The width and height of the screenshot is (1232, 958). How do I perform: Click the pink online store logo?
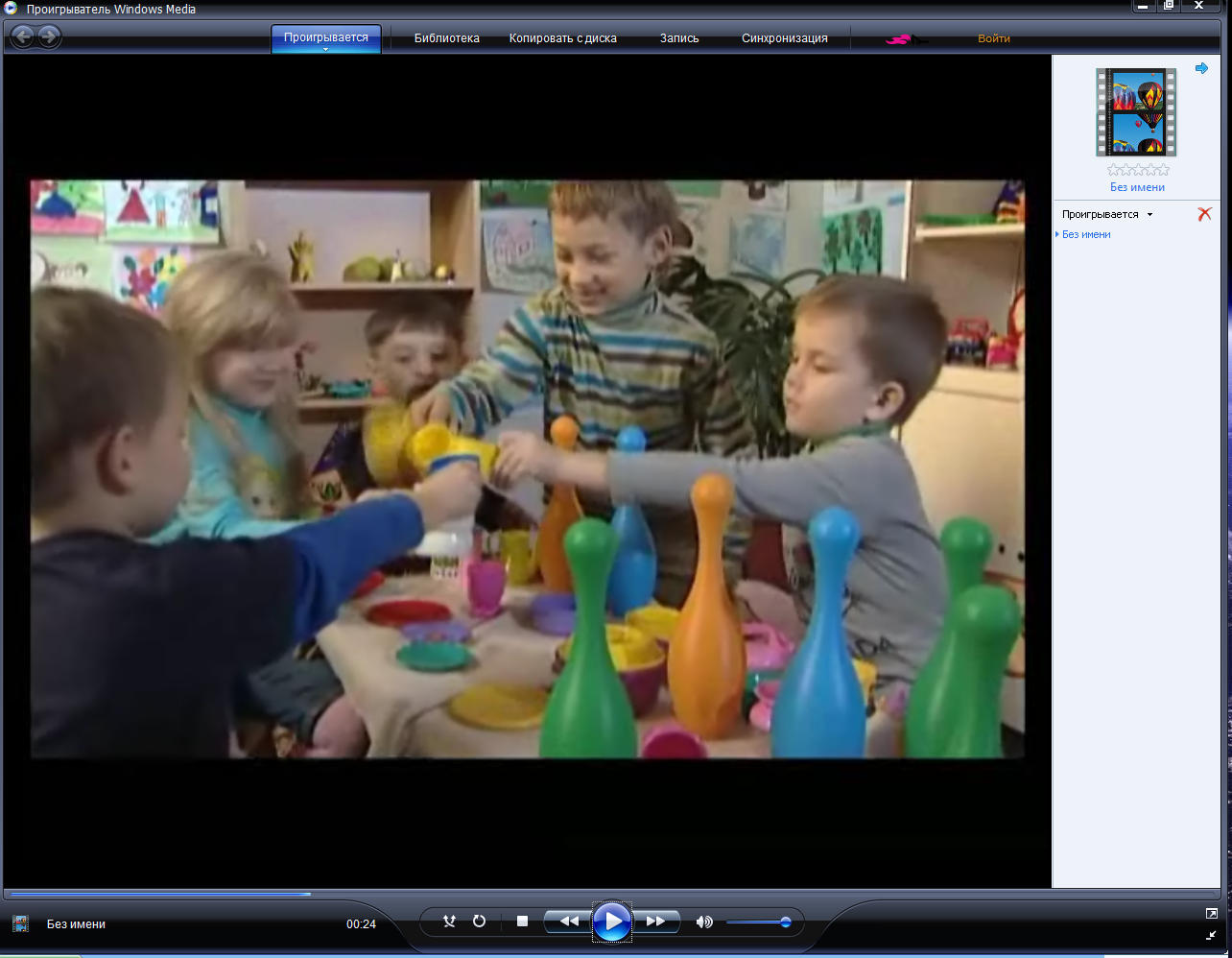click(x=906, y=39)
